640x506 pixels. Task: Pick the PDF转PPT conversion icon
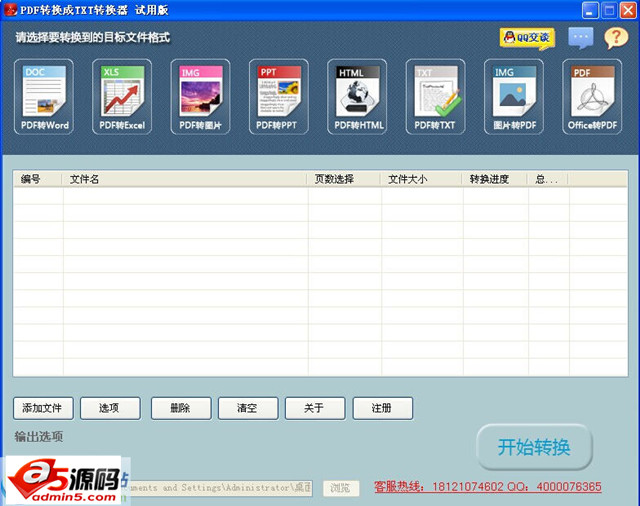[x=279, y=97]
